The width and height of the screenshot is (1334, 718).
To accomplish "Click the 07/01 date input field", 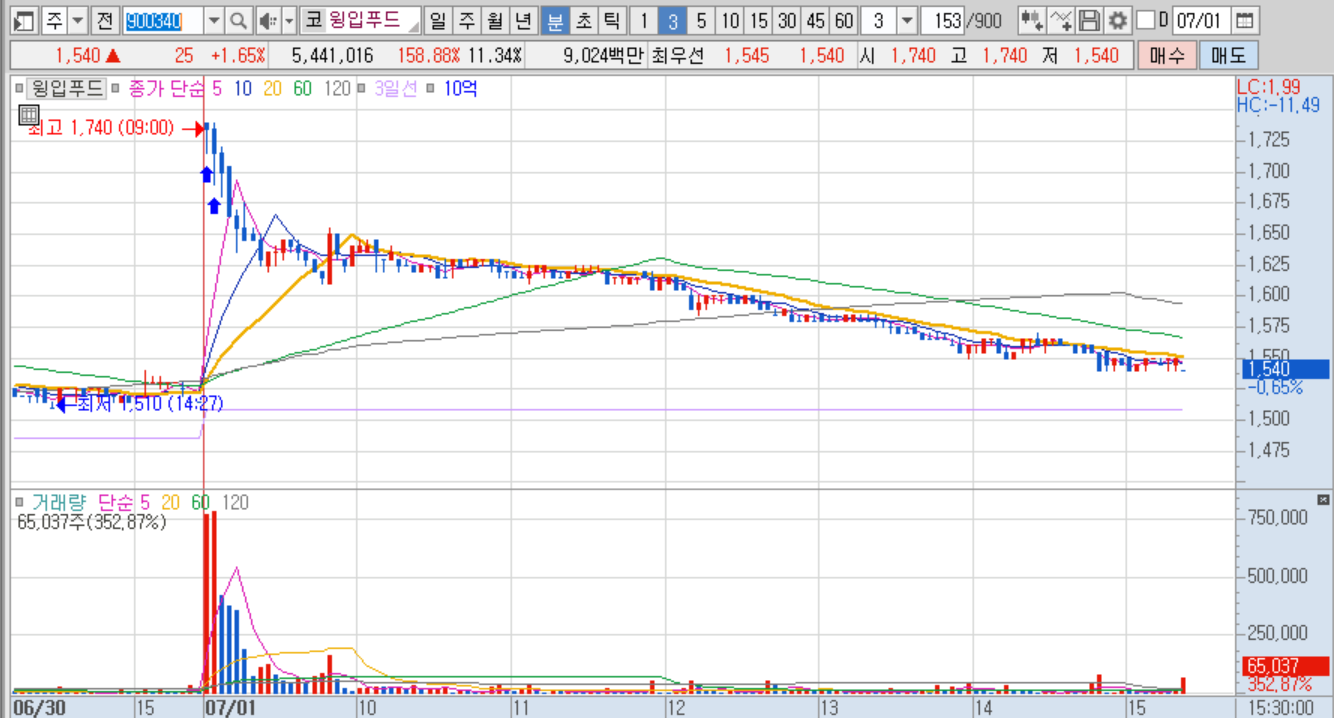I will pos(1200,20).
